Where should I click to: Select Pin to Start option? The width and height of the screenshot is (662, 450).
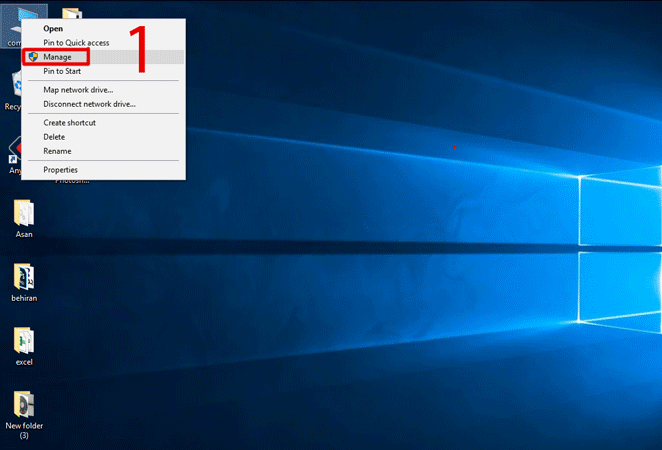(x=61, y=71)
